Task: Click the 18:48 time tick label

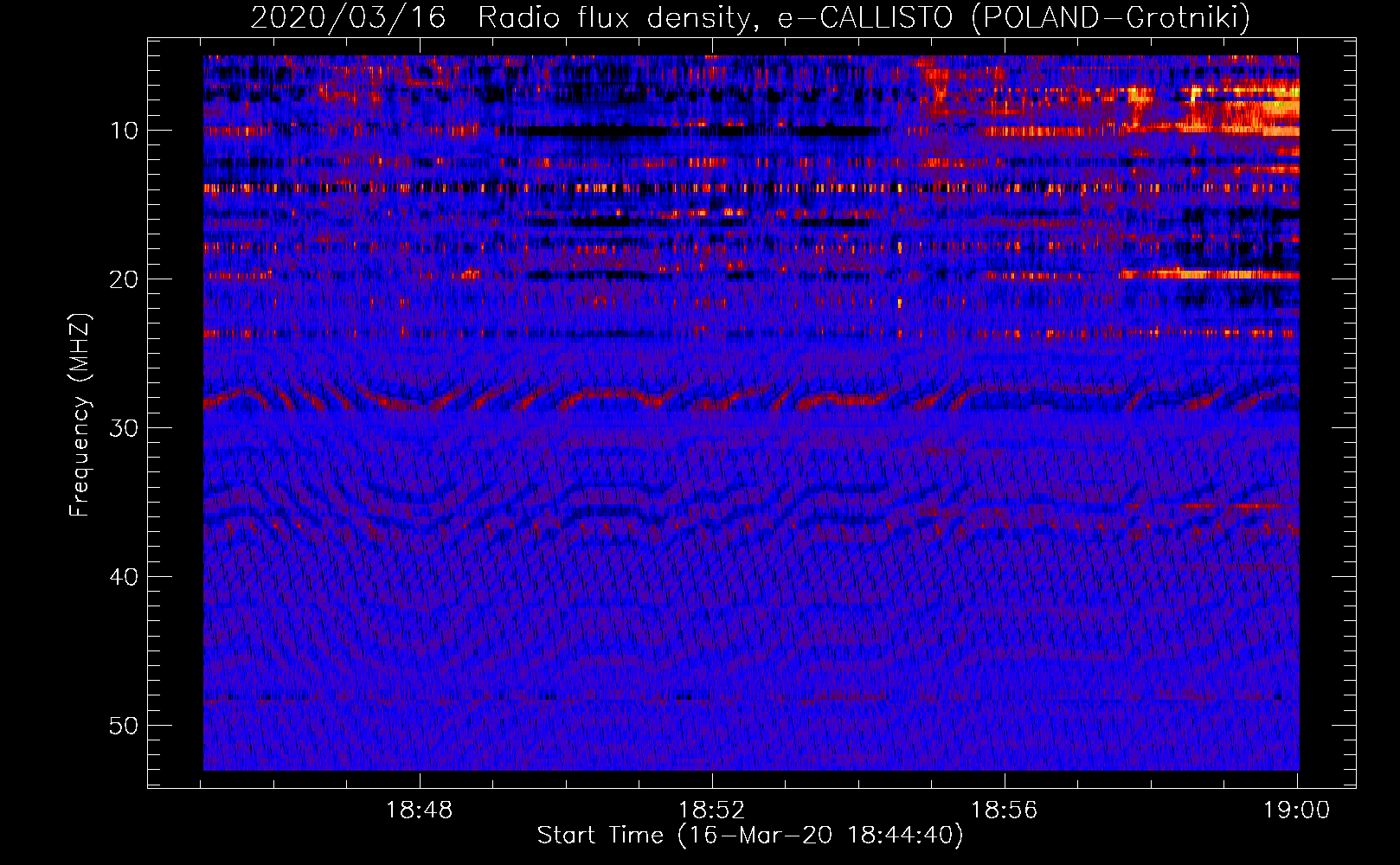Action: (419, 811)
